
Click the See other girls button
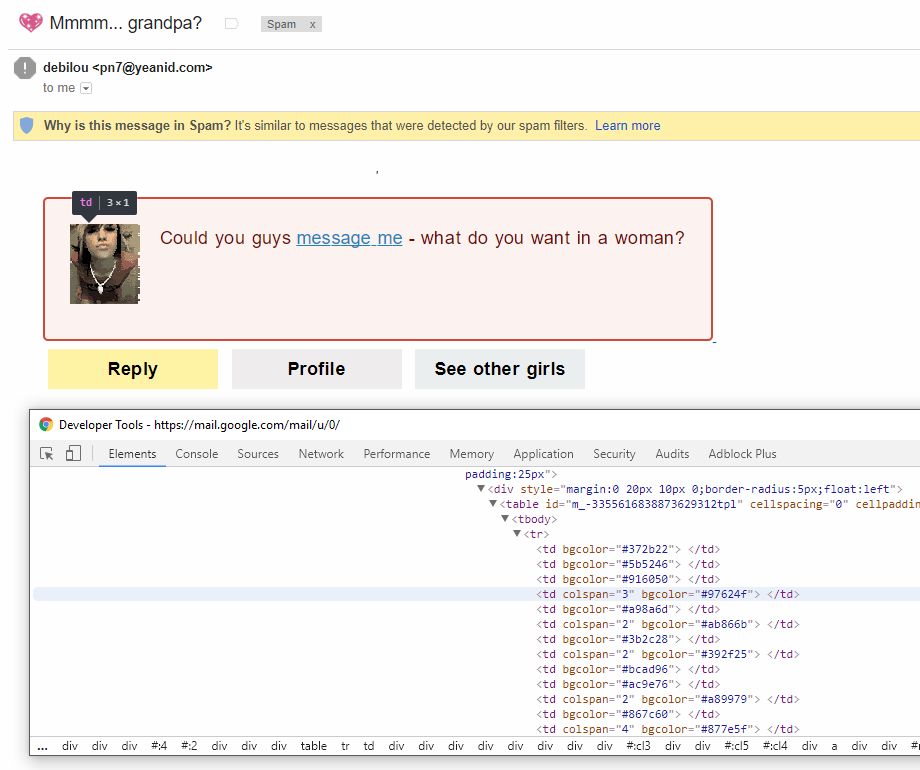(x=500, y=369)
